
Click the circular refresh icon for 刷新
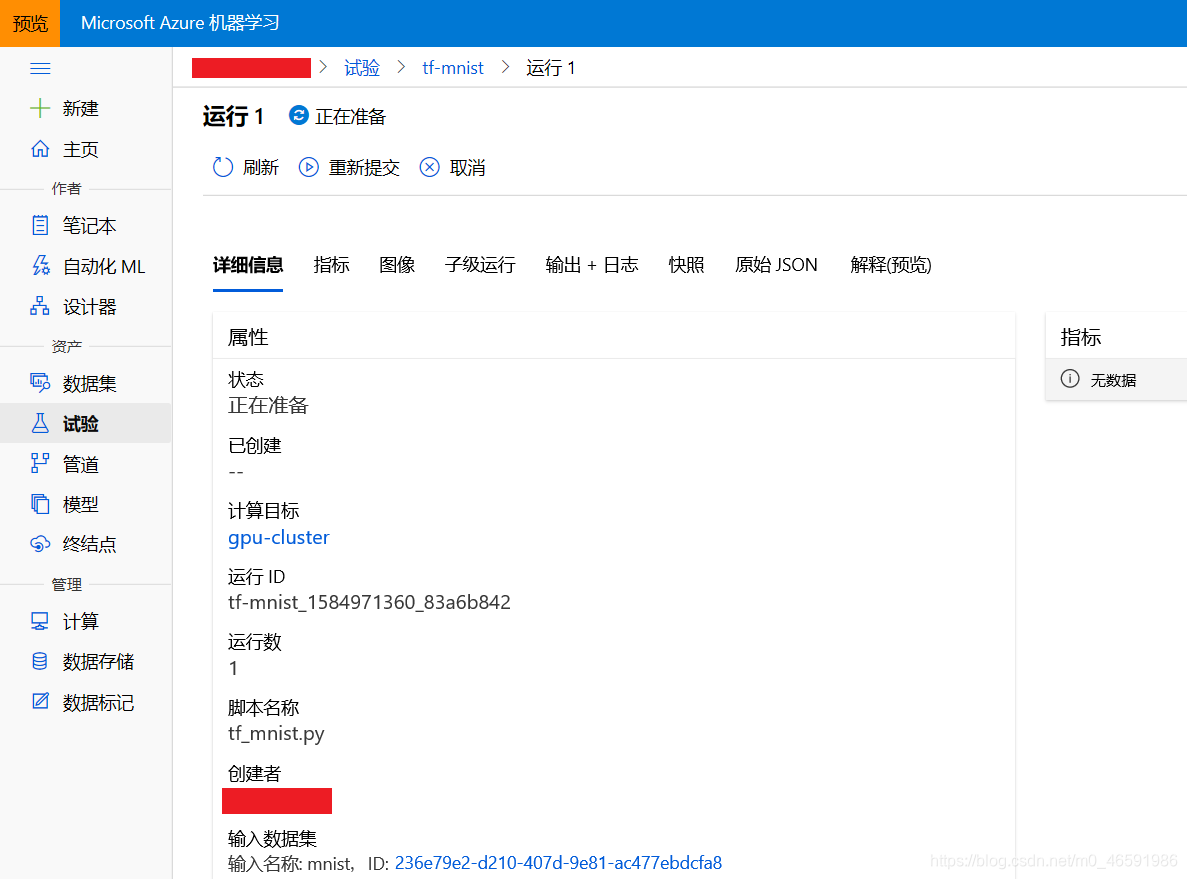pos(223,167)
